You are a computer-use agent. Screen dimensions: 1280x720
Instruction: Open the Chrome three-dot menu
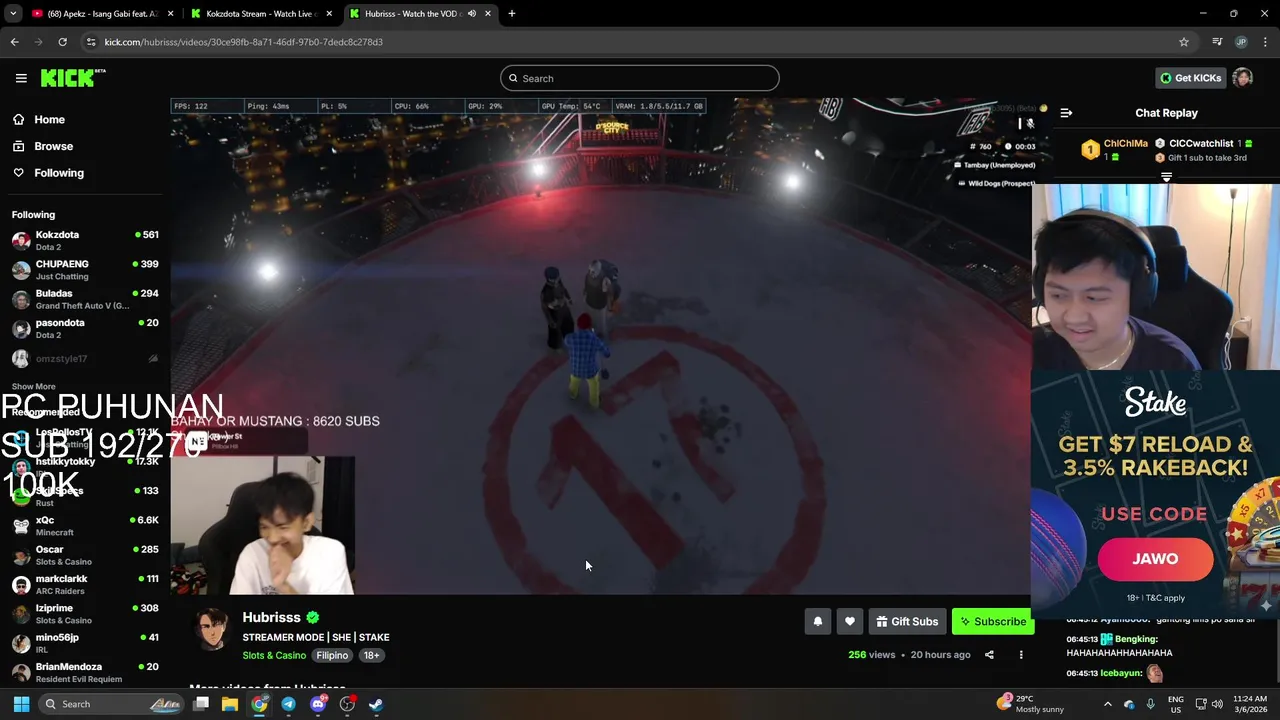(x=1265, y=42)
